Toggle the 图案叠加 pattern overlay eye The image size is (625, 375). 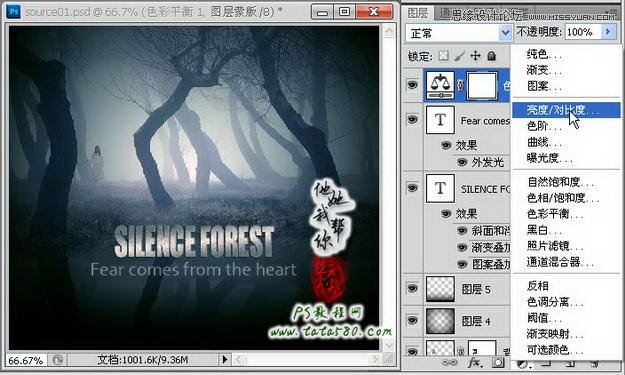click(x=462, y=264)
